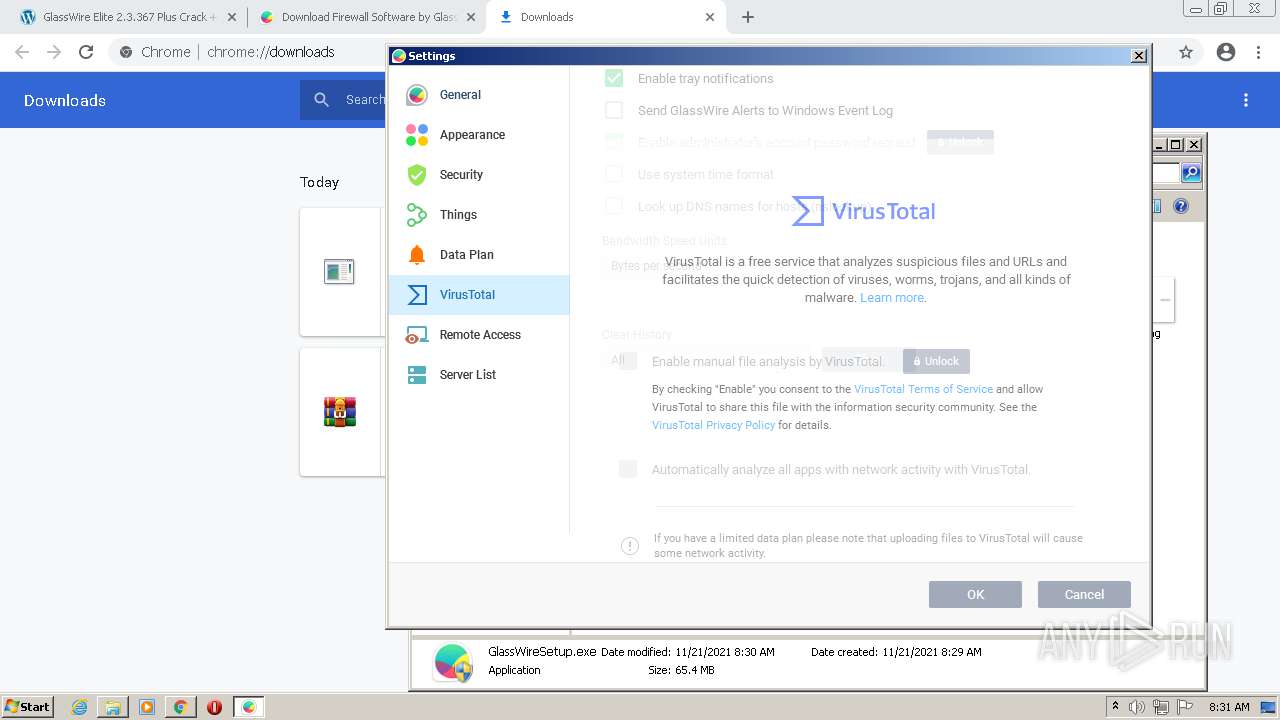Toggle Enable manual file analysis by VirusTotal
The width and height of the screenshot is (1280, 720).
628,361
